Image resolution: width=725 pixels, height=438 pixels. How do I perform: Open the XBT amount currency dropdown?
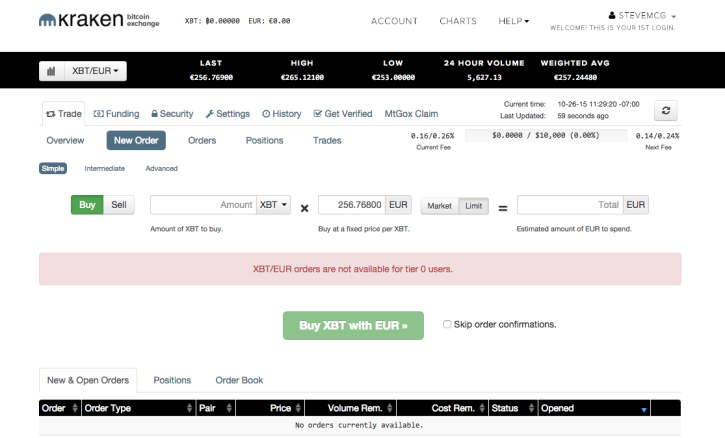coord(273,205)
